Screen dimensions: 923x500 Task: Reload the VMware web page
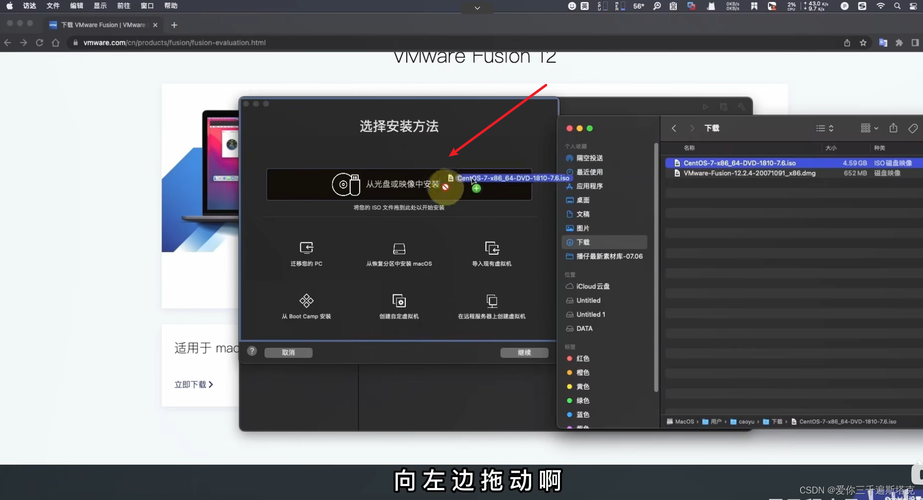39,42
